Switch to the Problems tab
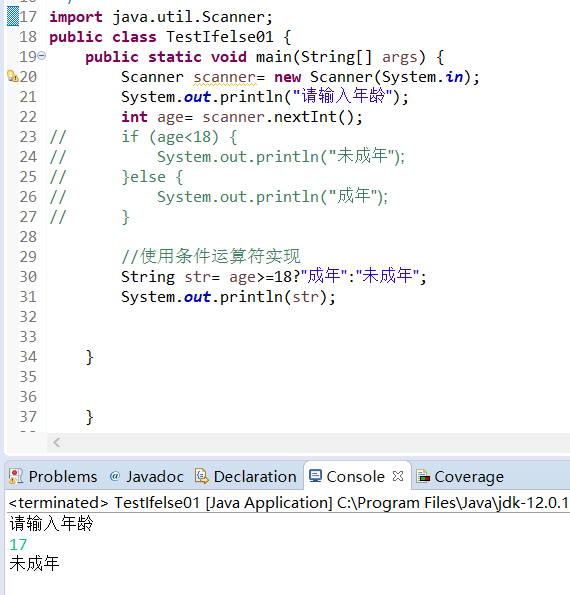 pos(53,476)
